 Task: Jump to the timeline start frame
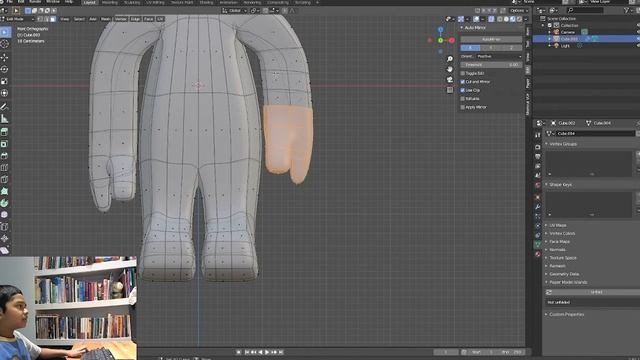[x=247, y=352]
